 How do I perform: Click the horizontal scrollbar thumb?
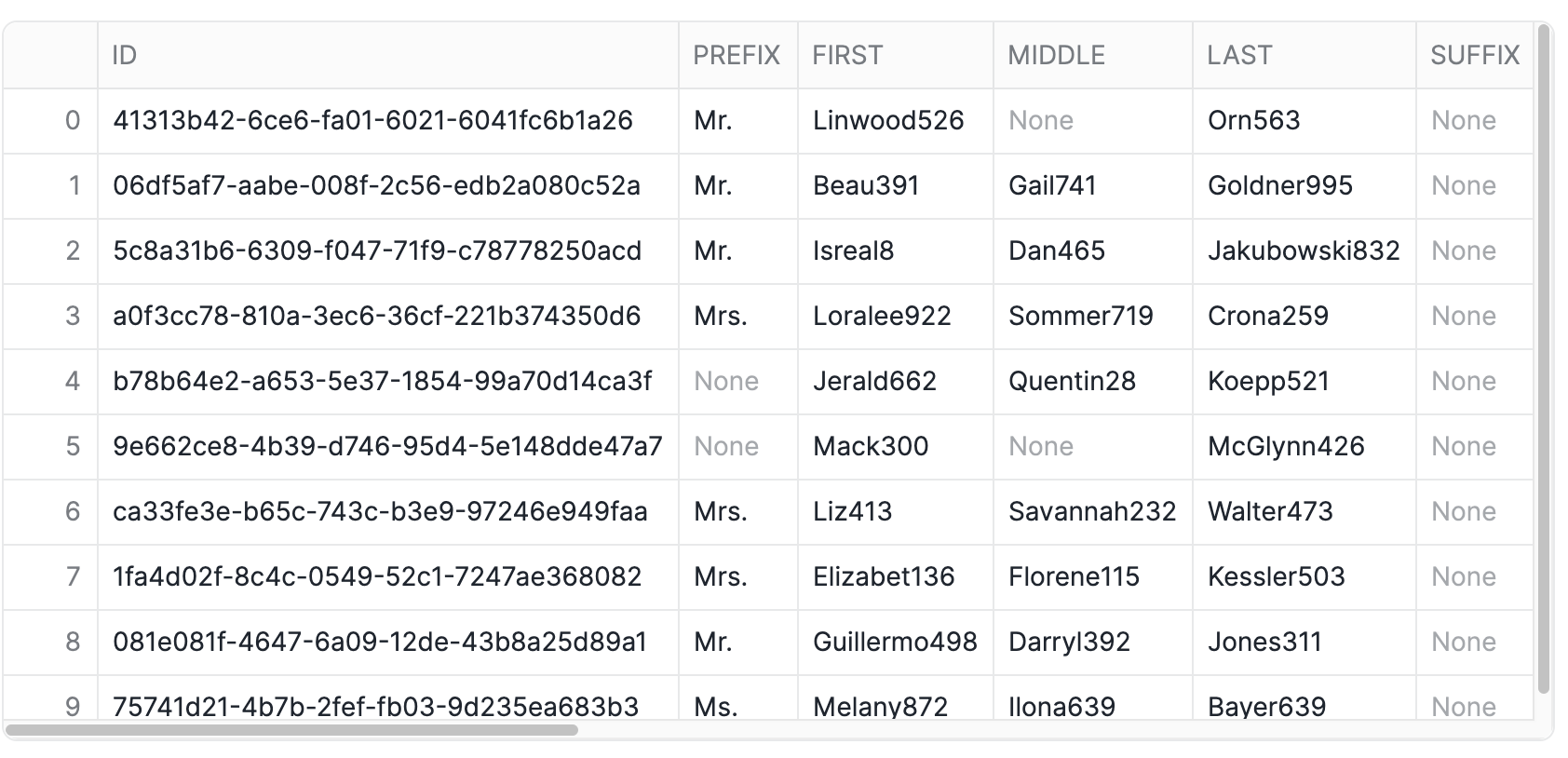[291, 730]
